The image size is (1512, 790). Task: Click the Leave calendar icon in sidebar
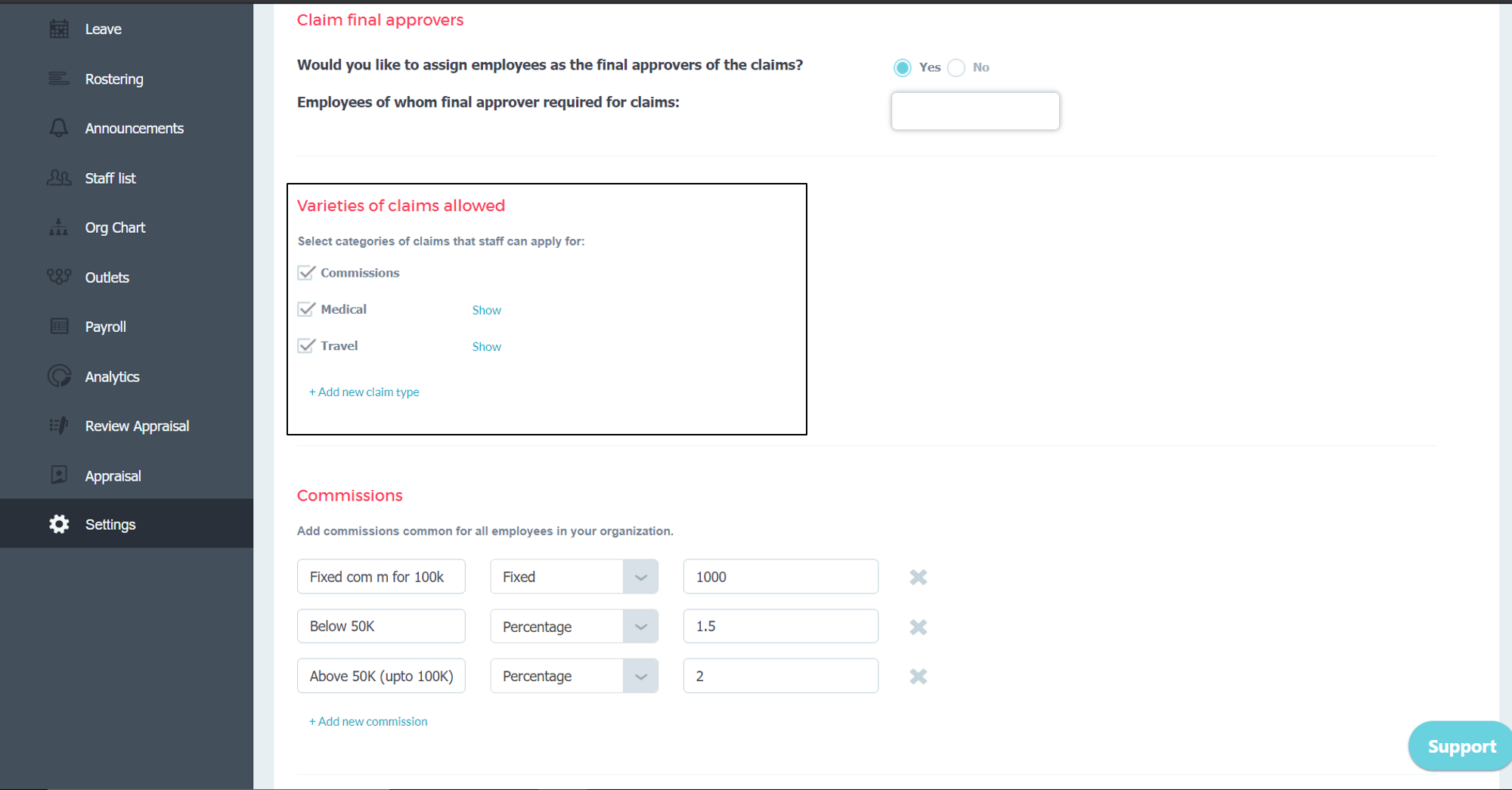(59, 29)
